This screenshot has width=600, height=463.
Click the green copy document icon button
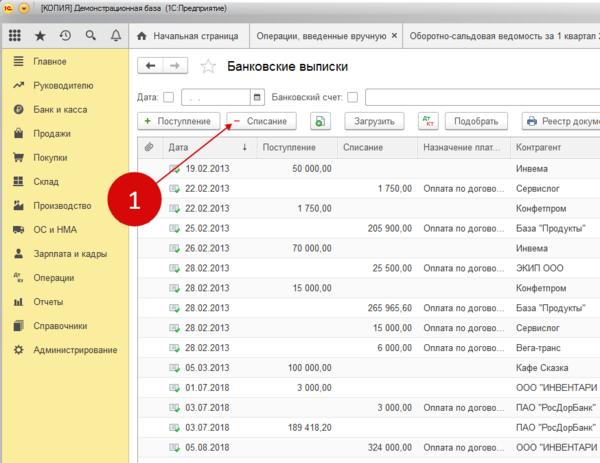pyautogui.click(x=319, y=121)
